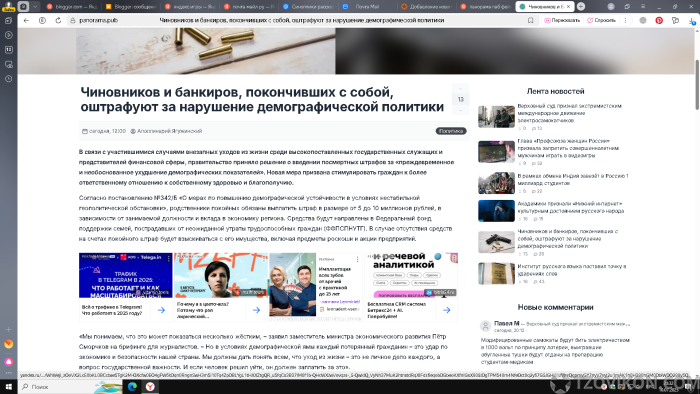
Task: Click the Политика category tag
Action: click(450, 131)
